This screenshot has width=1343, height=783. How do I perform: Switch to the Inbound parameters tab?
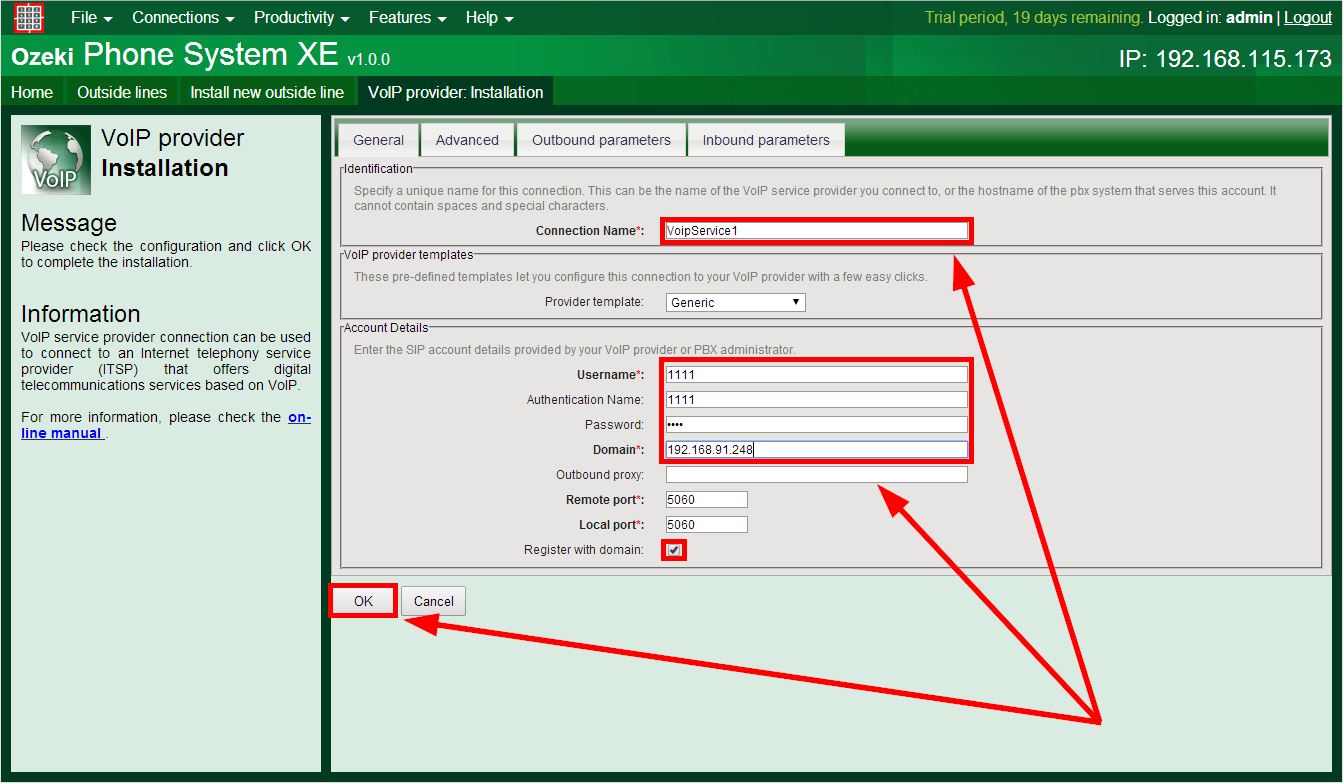[766, 140]
